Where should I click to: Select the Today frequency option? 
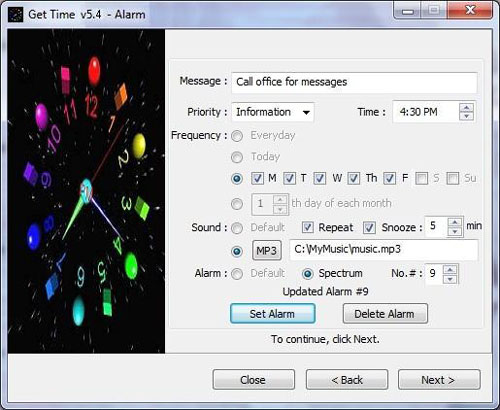[x=237, y=157]
